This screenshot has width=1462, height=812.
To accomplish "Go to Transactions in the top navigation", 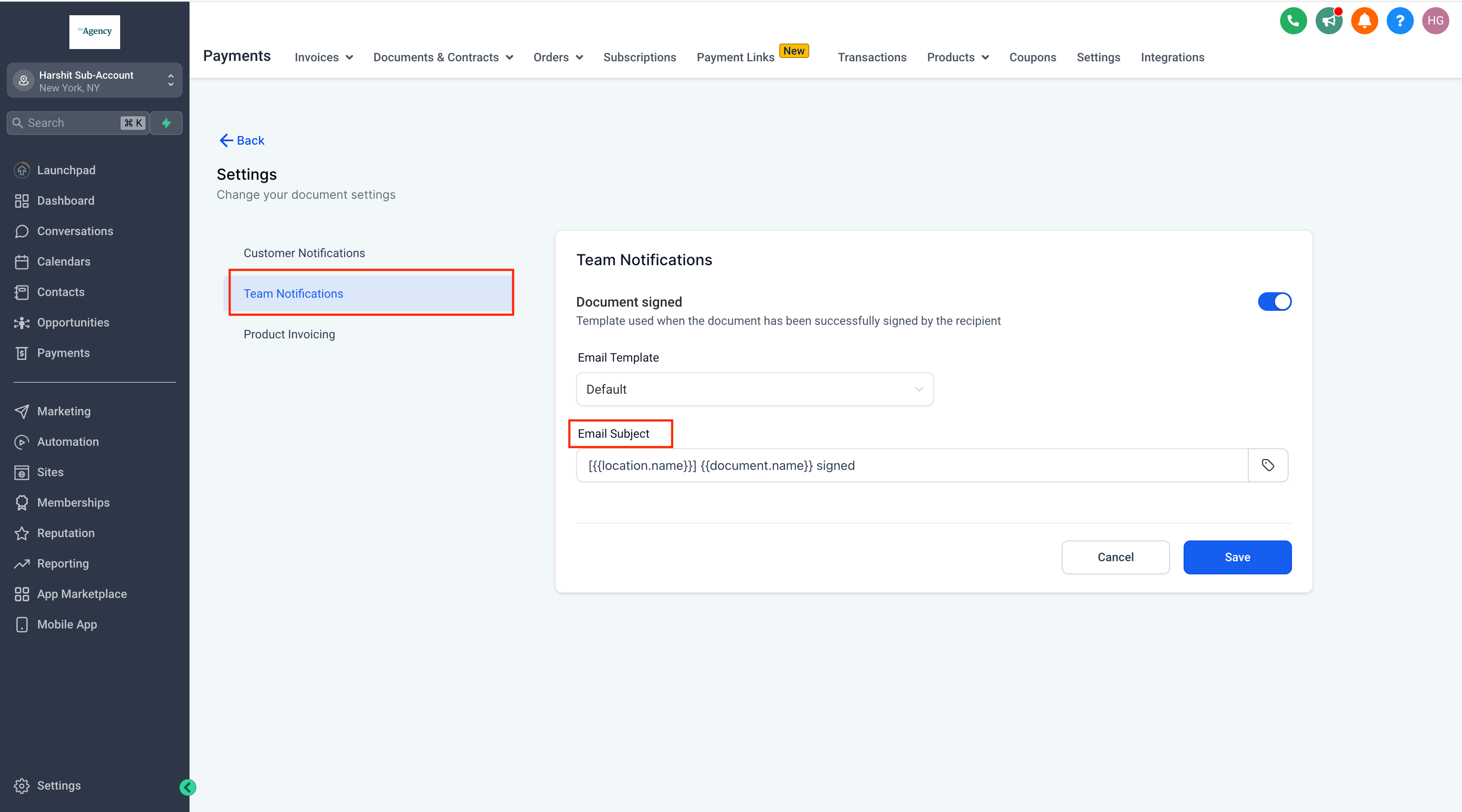I will pos(872,58).
